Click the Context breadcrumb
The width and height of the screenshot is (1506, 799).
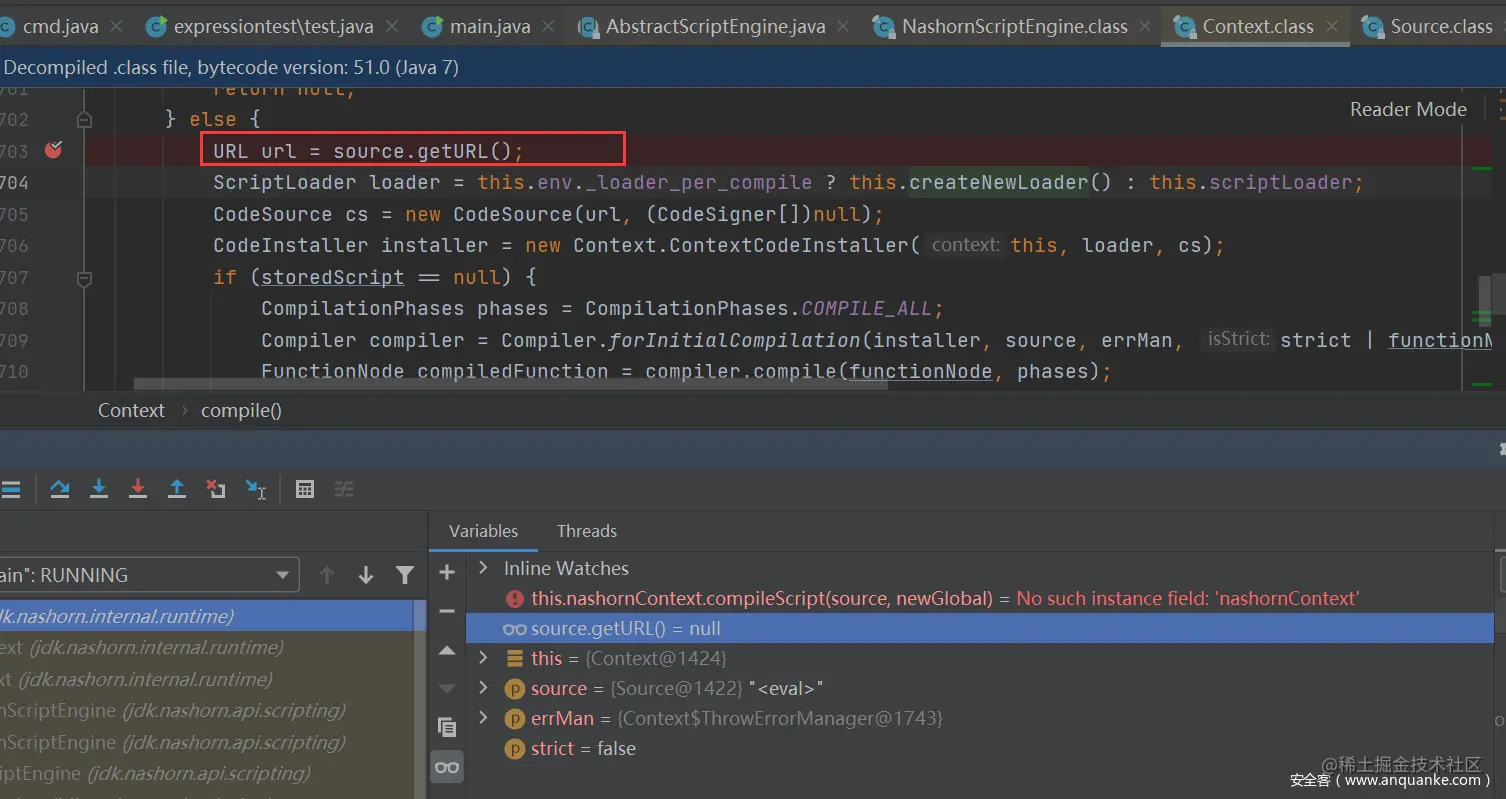[x=131, y=410]
